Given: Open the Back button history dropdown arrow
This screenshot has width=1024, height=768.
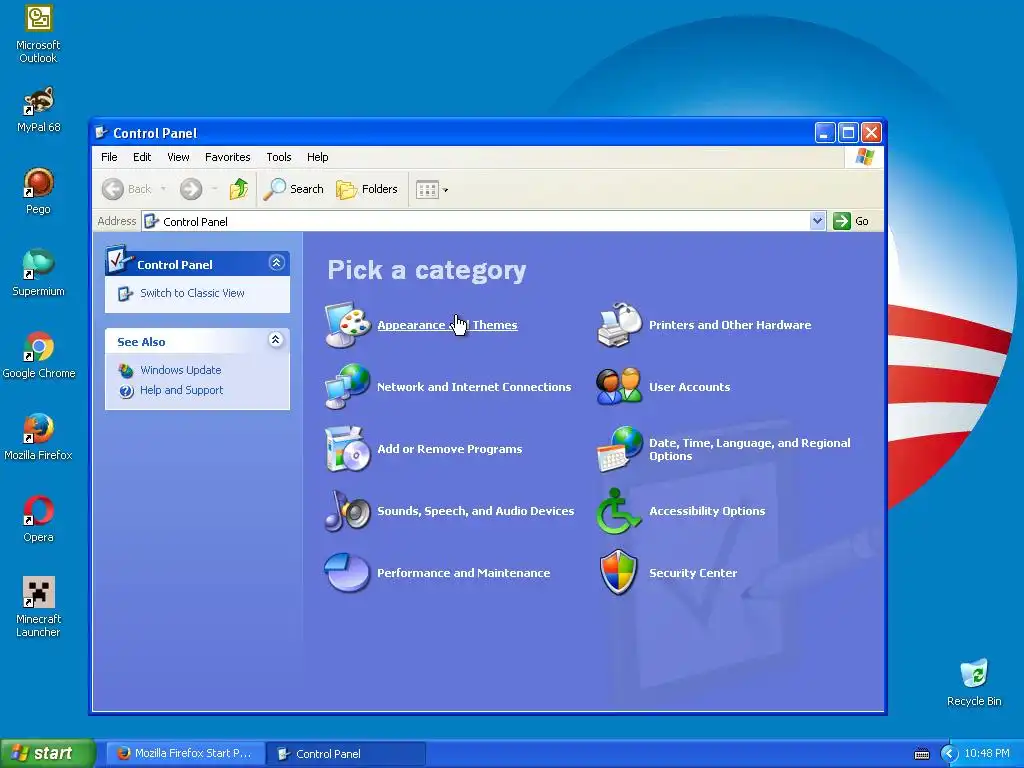Looking at the screenshot, I should click(x=163, y=189).
